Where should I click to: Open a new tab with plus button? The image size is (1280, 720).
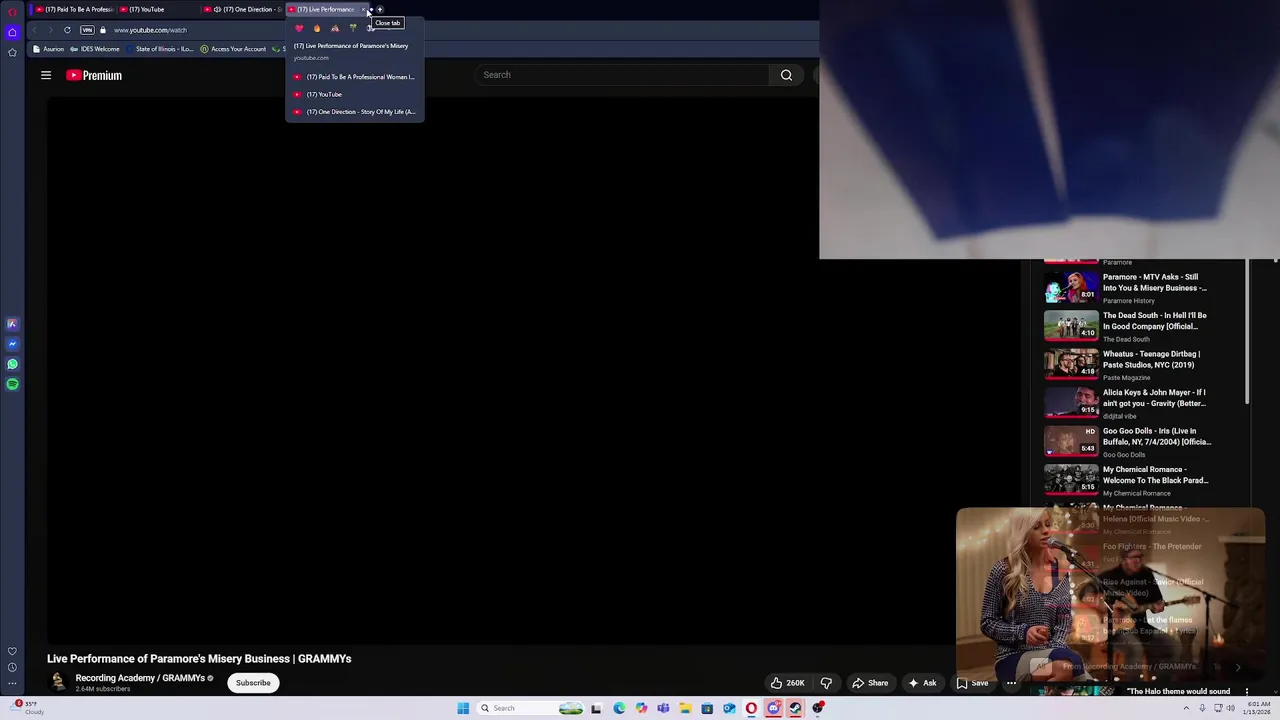pyautogui.click(x=380, y=9)
